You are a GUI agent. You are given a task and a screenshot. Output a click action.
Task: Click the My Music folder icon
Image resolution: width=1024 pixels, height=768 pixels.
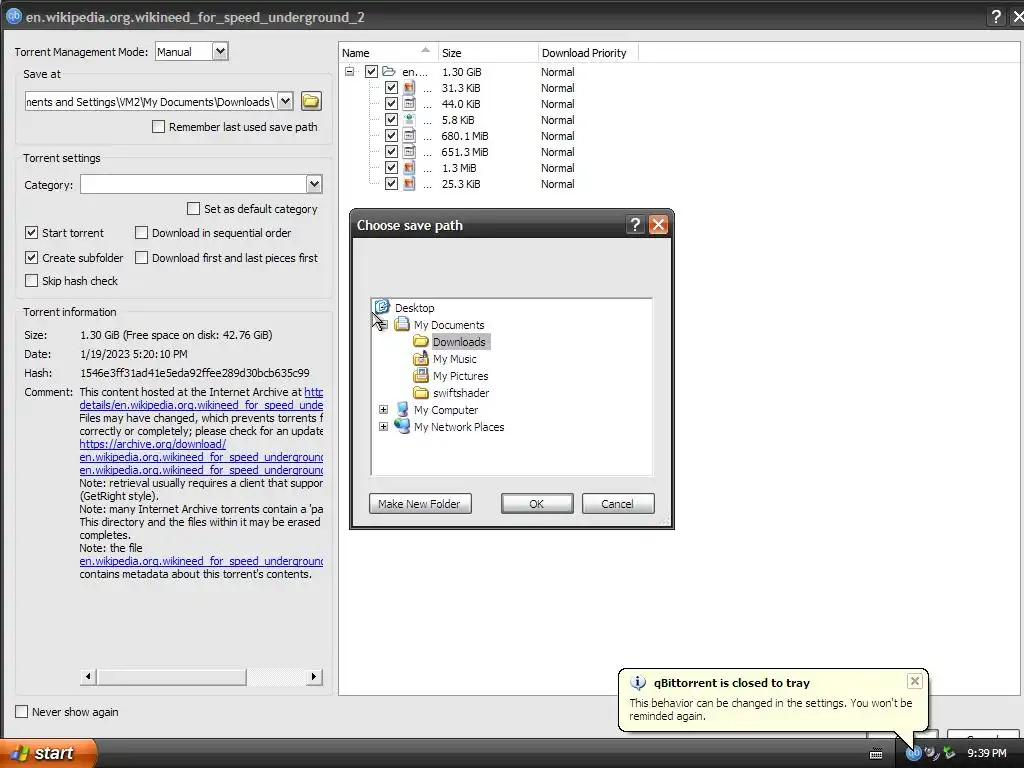[421, 359]
